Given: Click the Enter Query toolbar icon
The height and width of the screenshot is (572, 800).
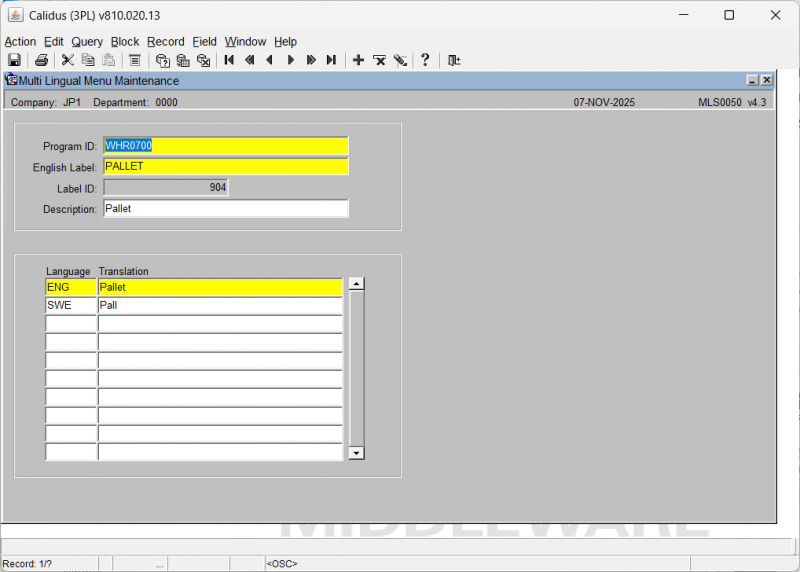Looking at the screenshot, I should (162, 60).
